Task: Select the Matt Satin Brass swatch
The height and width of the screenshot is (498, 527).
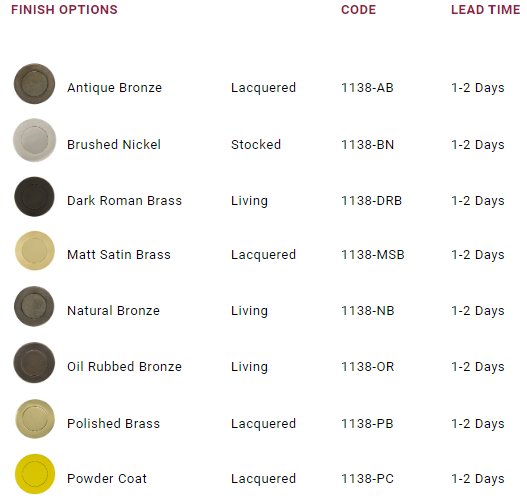Action: click(35, 251)
